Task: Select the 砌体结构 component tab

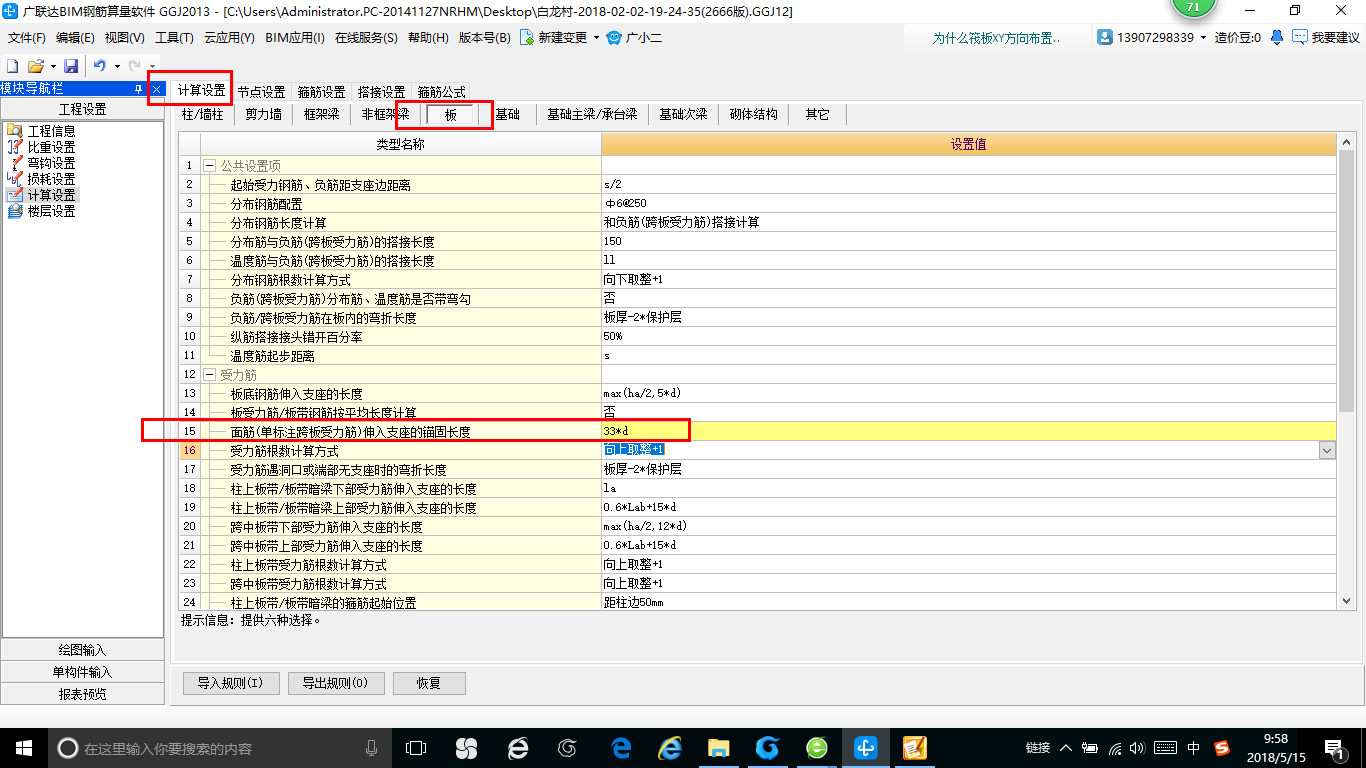Action: pos(753,115)
